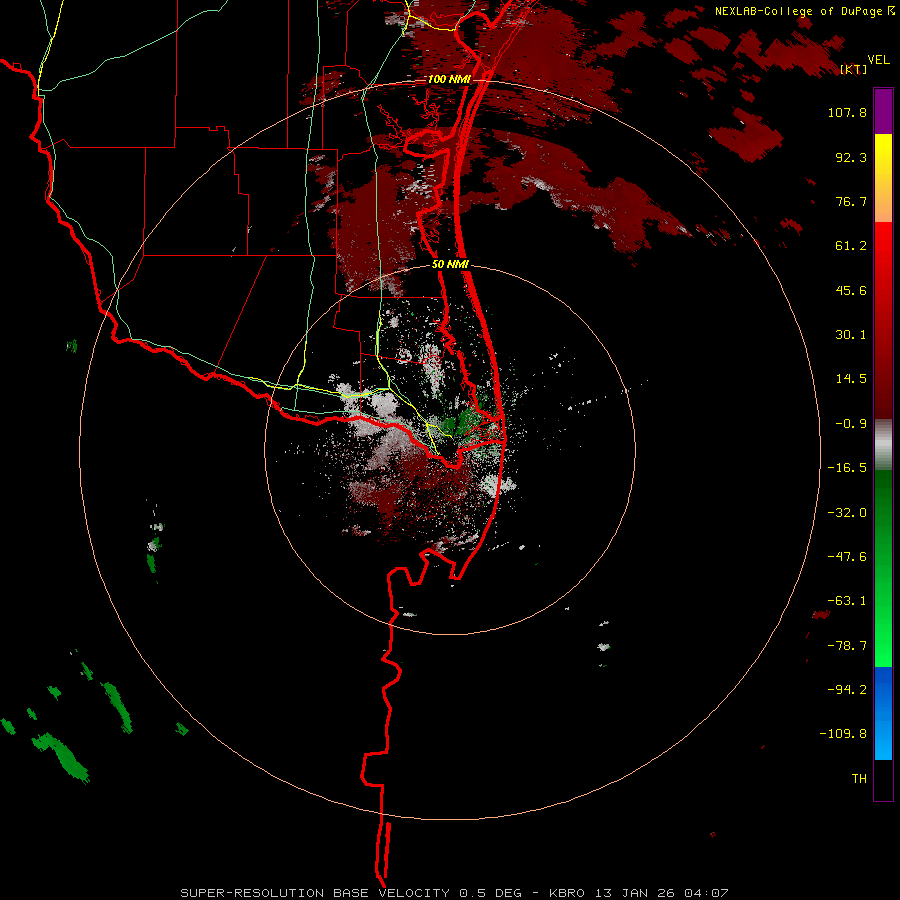Viewport: 900px width, 900px height.
Task: Select the 76.7 legend value
Action: click(x=851, y=201)
